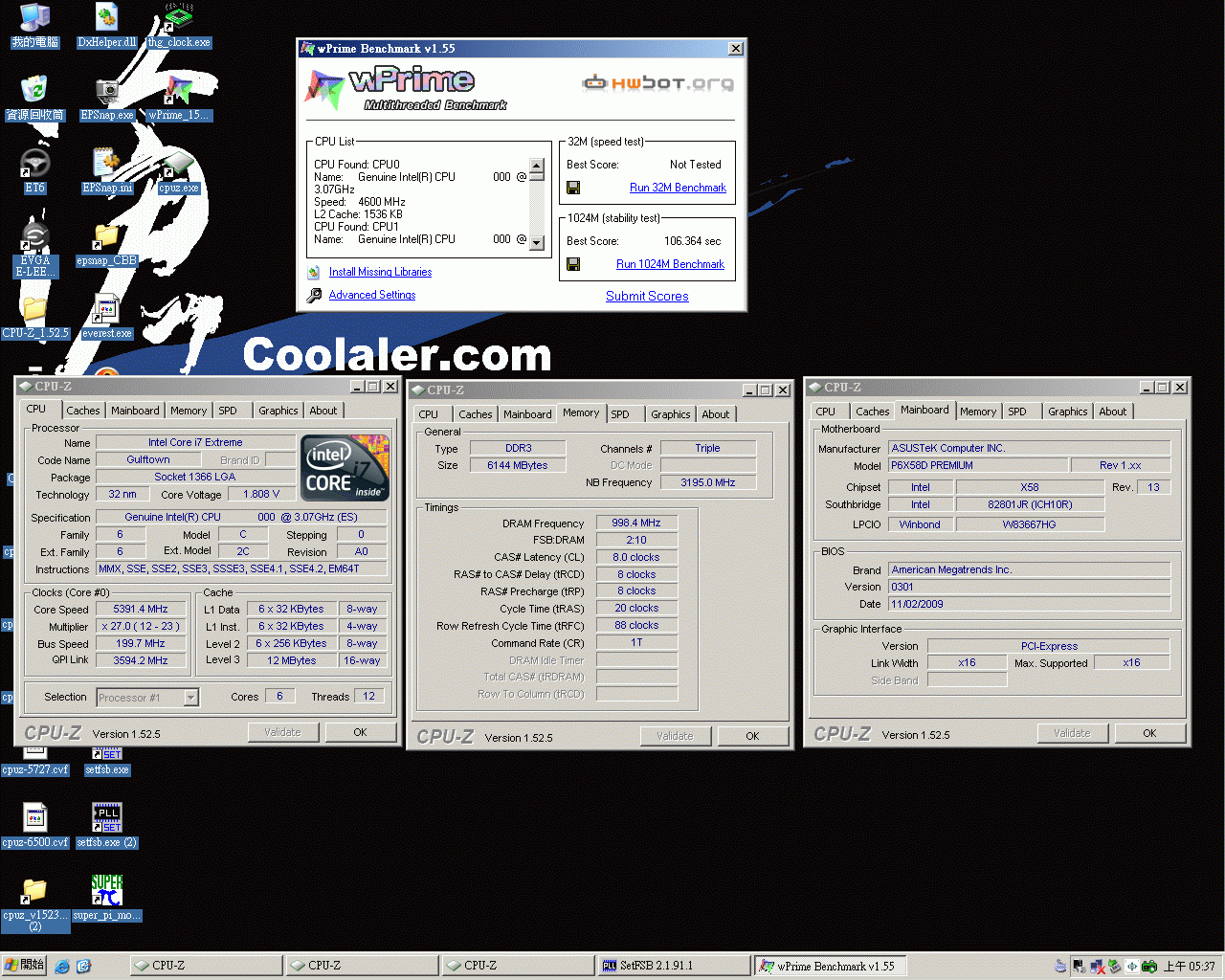
Task: Click the DRAM Frequency value 998.4 MHz
Action: (x=636, y=523)
